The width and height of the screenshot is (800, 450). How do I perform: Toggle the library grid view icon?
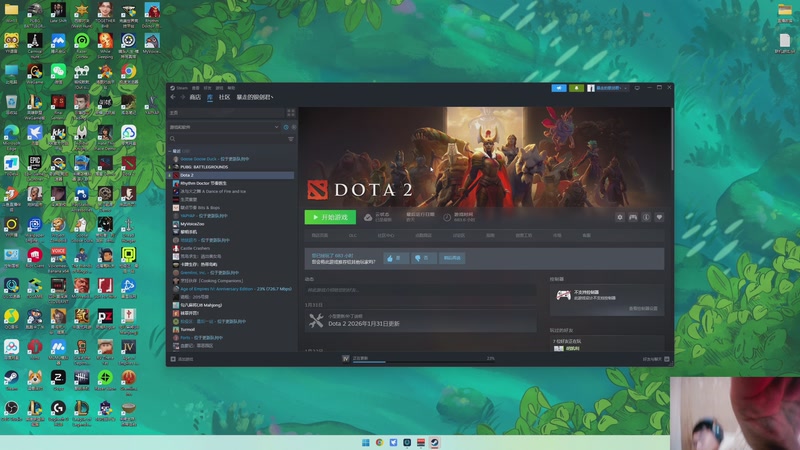point(291,113)
